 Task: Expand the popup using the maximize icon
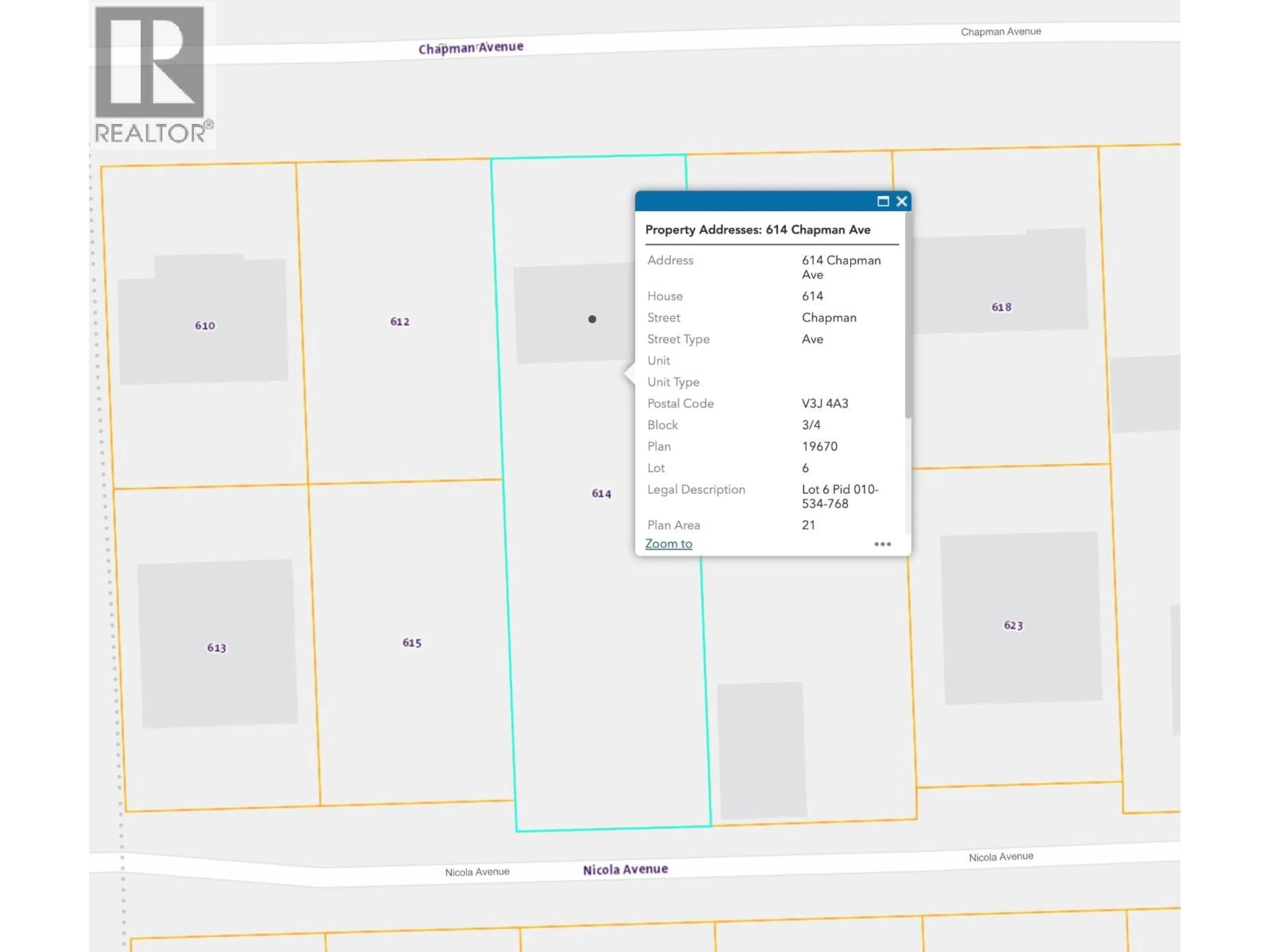(884, 202)
